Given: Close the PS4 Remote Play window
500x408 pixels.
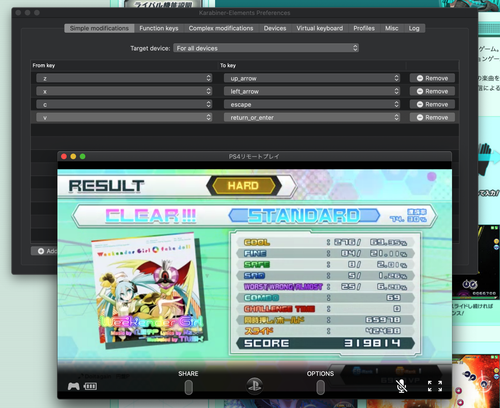Looking at the screenshot, I should [x=64, y=156].
